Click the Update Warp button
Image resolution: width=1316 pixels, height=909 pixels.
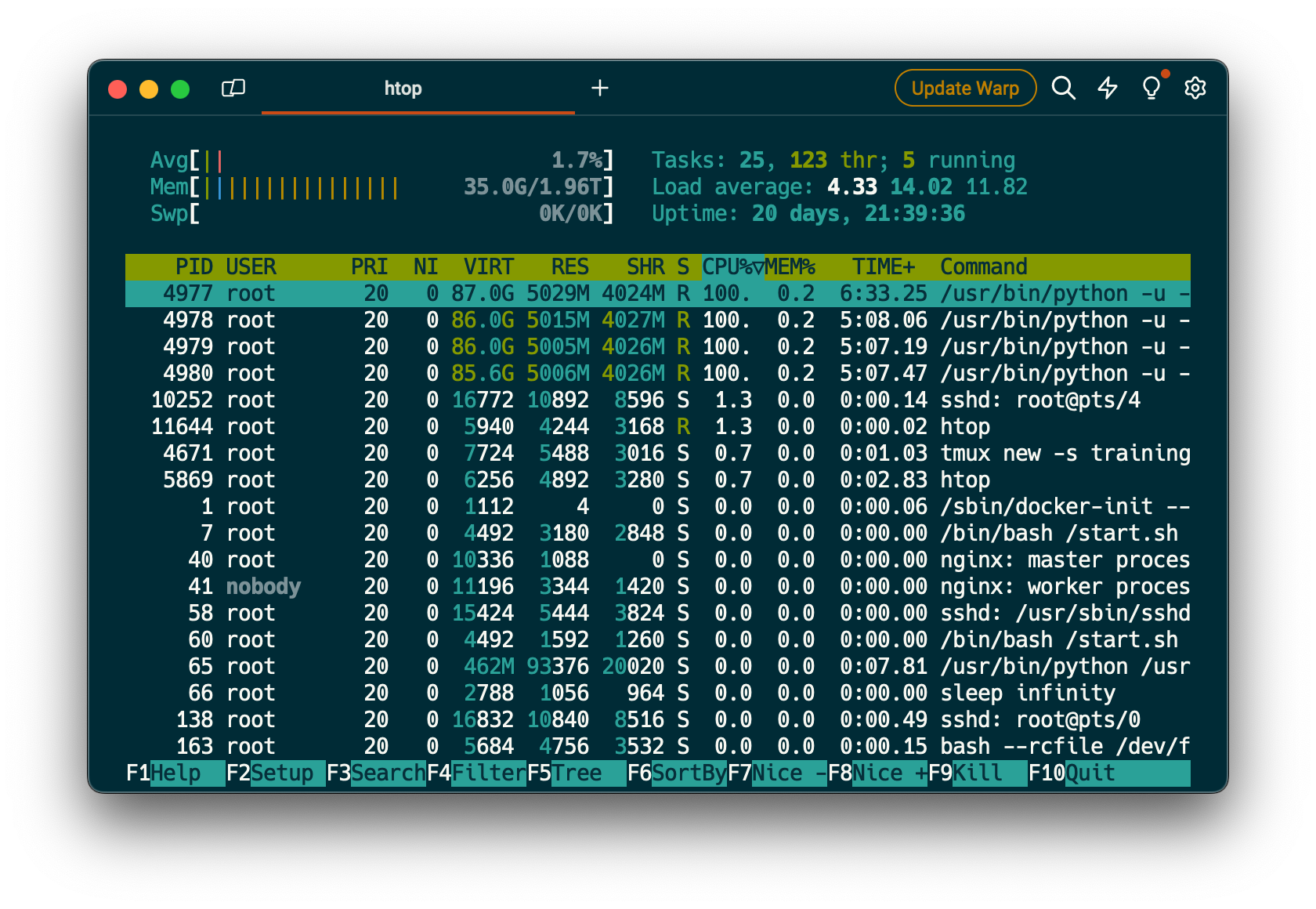[965, 88]
